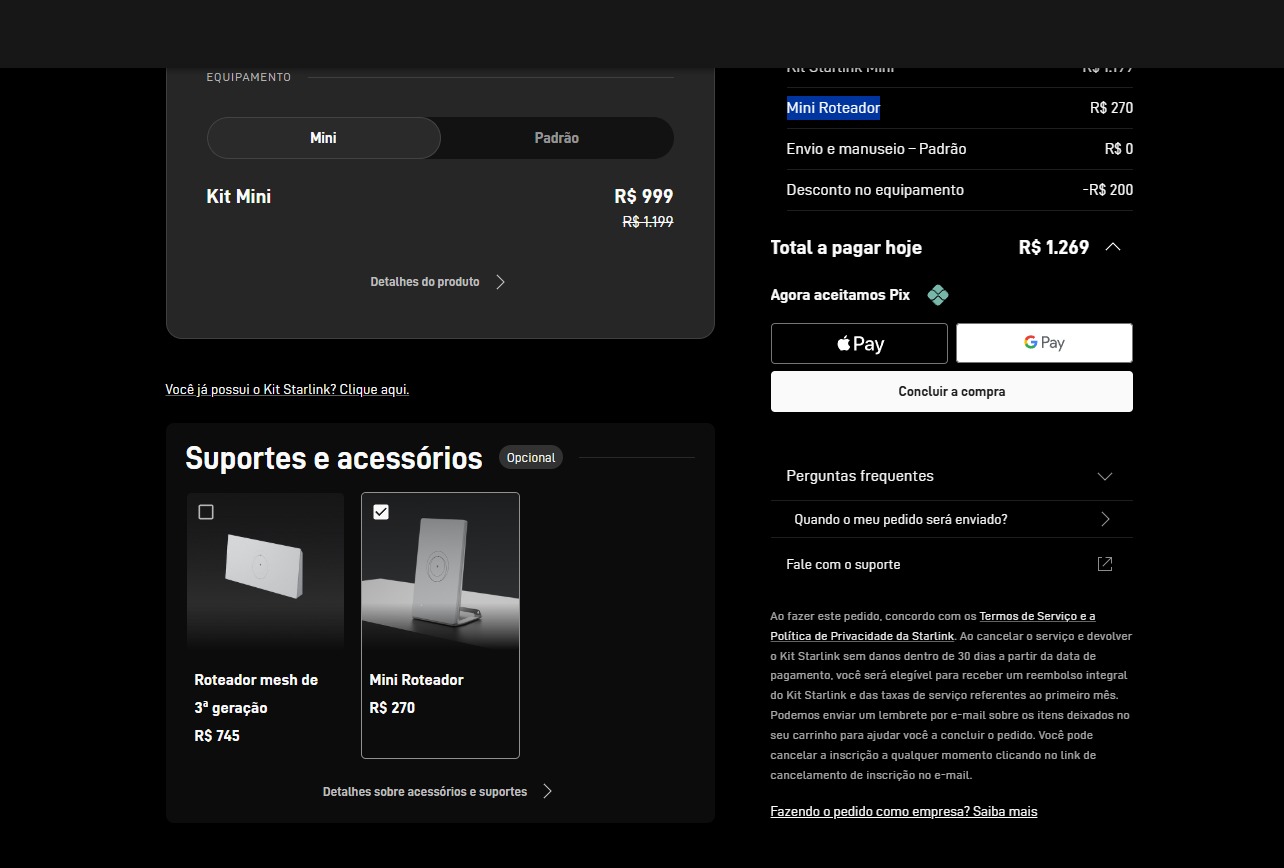The image size is (1284, 868).
Task: Click the Roteador mesh product image
Action: (265, 575)
